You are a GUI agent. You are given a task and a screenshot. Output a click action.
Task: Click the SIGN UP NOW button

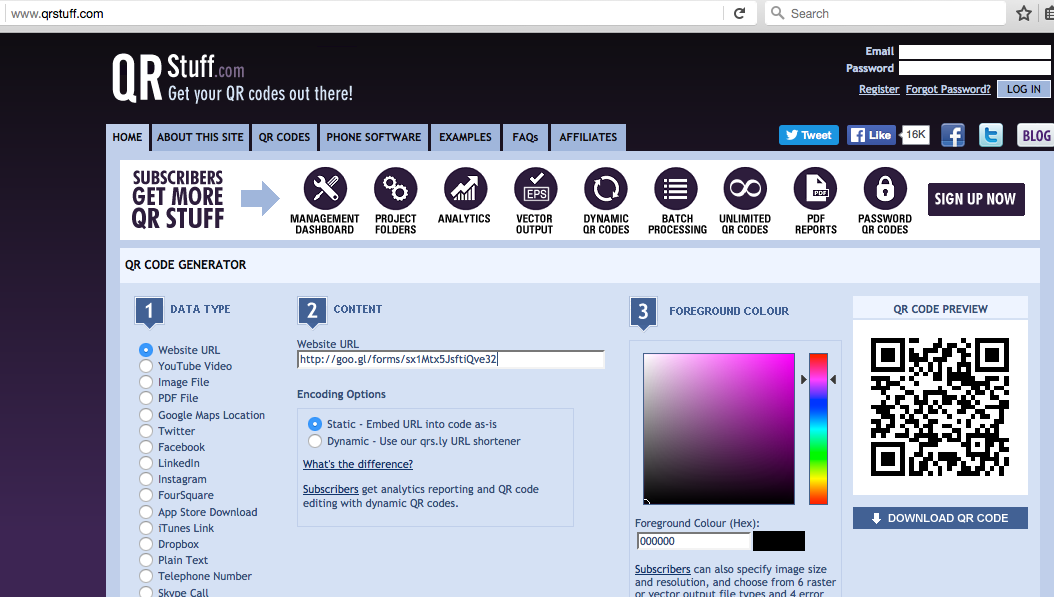(976, 199)
